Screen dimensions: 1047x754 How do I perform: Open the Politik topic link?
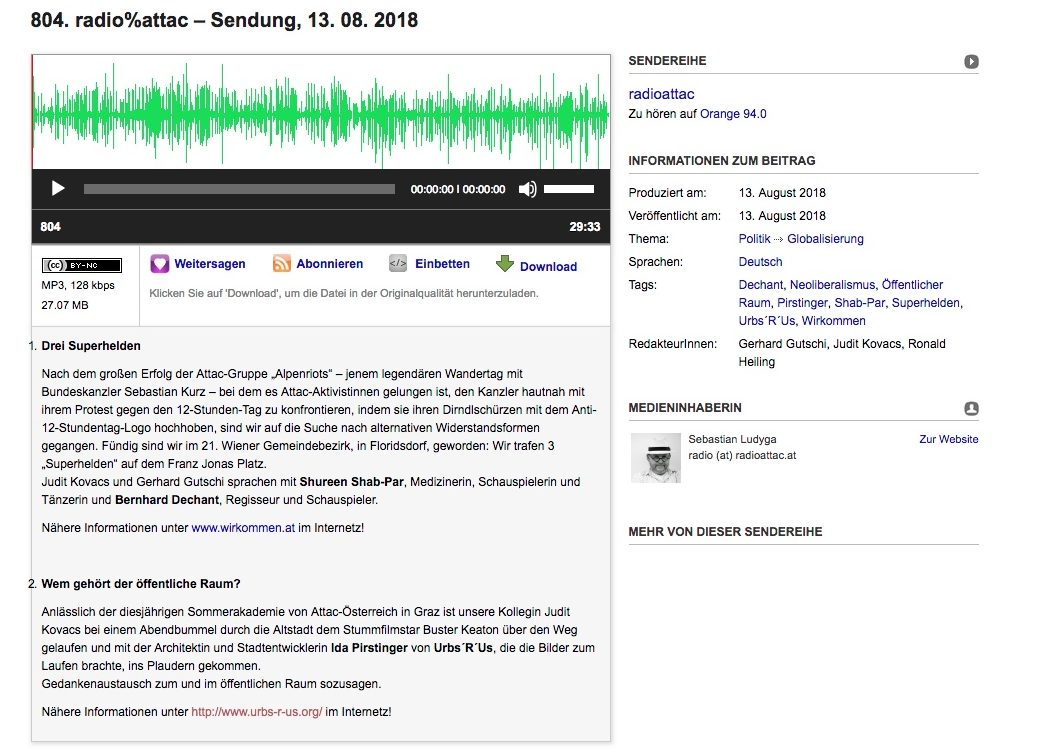[x=755, y=239]
